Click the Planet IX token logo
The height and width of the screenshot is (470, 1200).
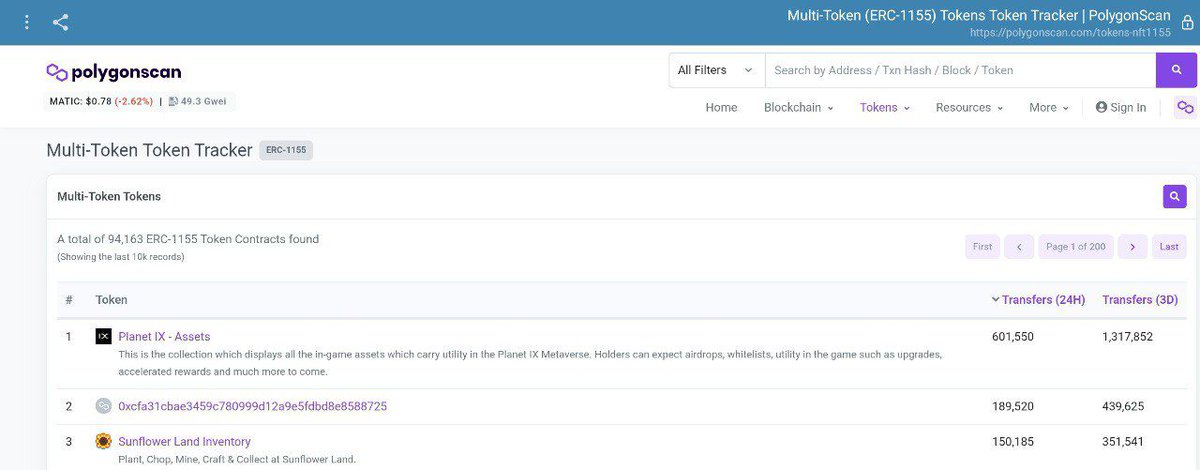coord(103,336)
